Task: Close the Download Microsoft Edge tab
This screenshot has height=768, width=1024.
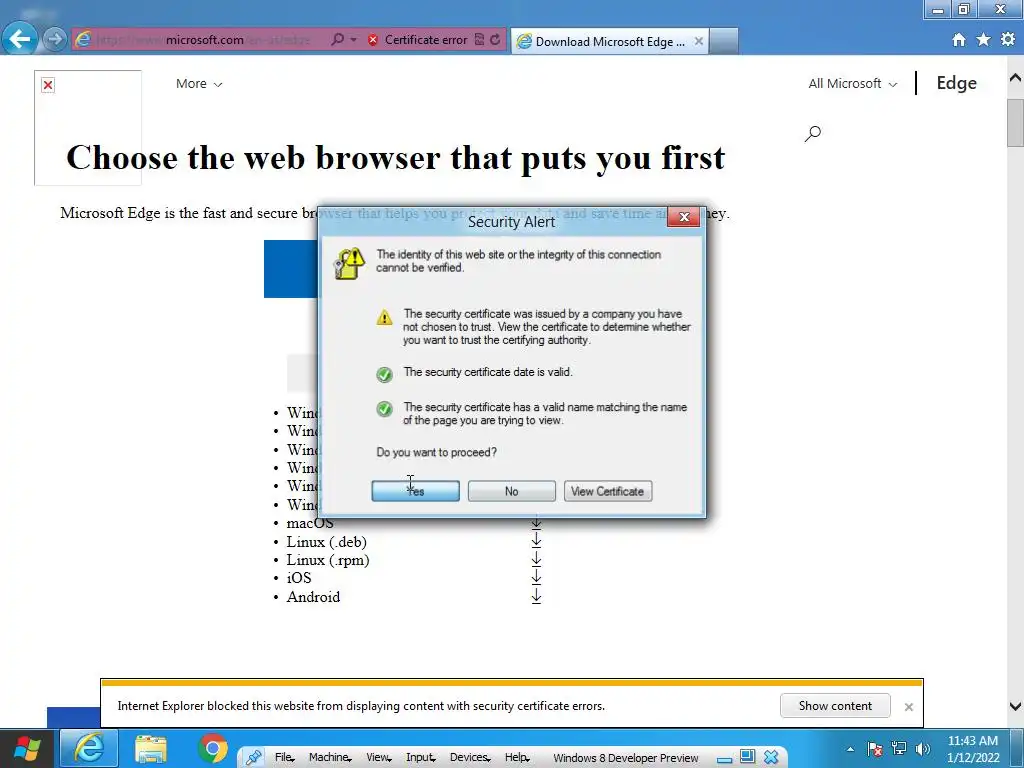Action: point(699,41)
